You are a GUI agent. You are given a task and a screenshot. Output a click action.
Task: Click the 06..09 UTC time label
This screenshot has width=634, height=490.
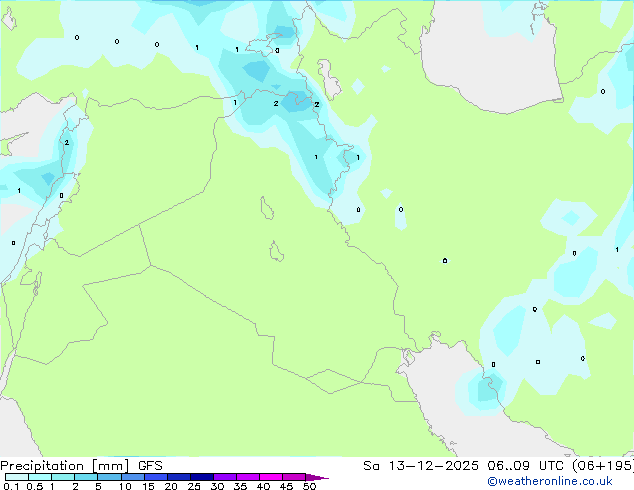tap(525, 466)
